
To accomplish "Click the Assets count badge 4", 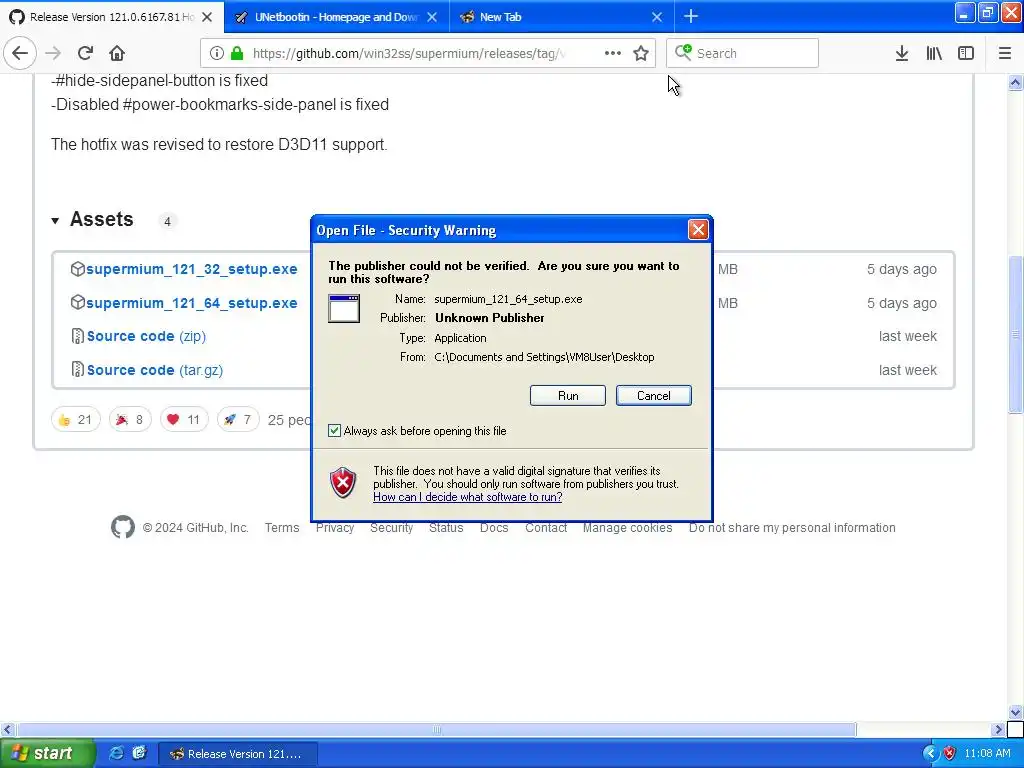I will coord(167,221).
